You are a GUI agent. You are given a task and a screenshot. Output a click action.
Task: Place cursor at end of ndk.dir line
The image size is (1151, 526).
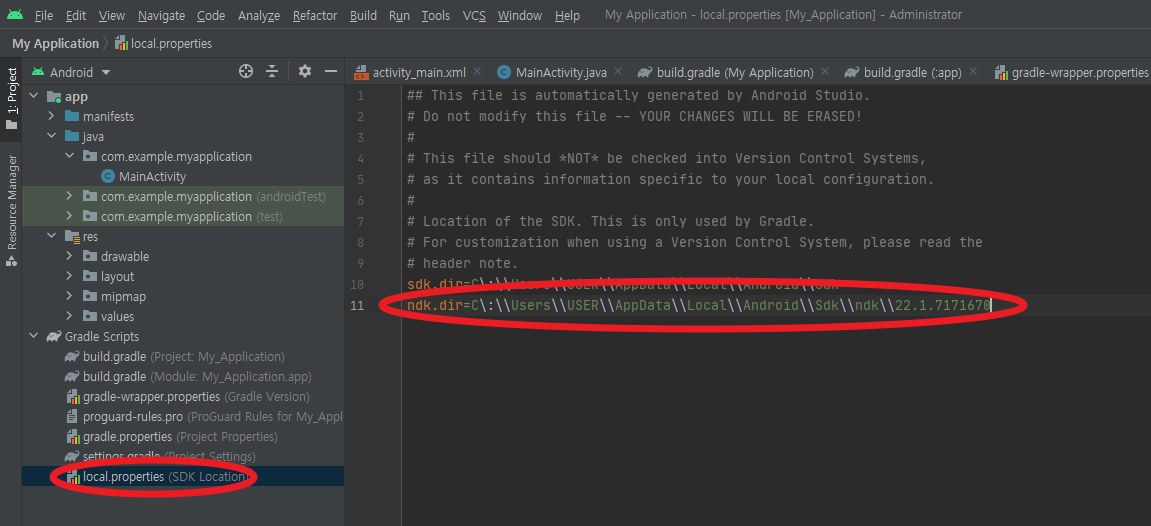click(991, 305)
